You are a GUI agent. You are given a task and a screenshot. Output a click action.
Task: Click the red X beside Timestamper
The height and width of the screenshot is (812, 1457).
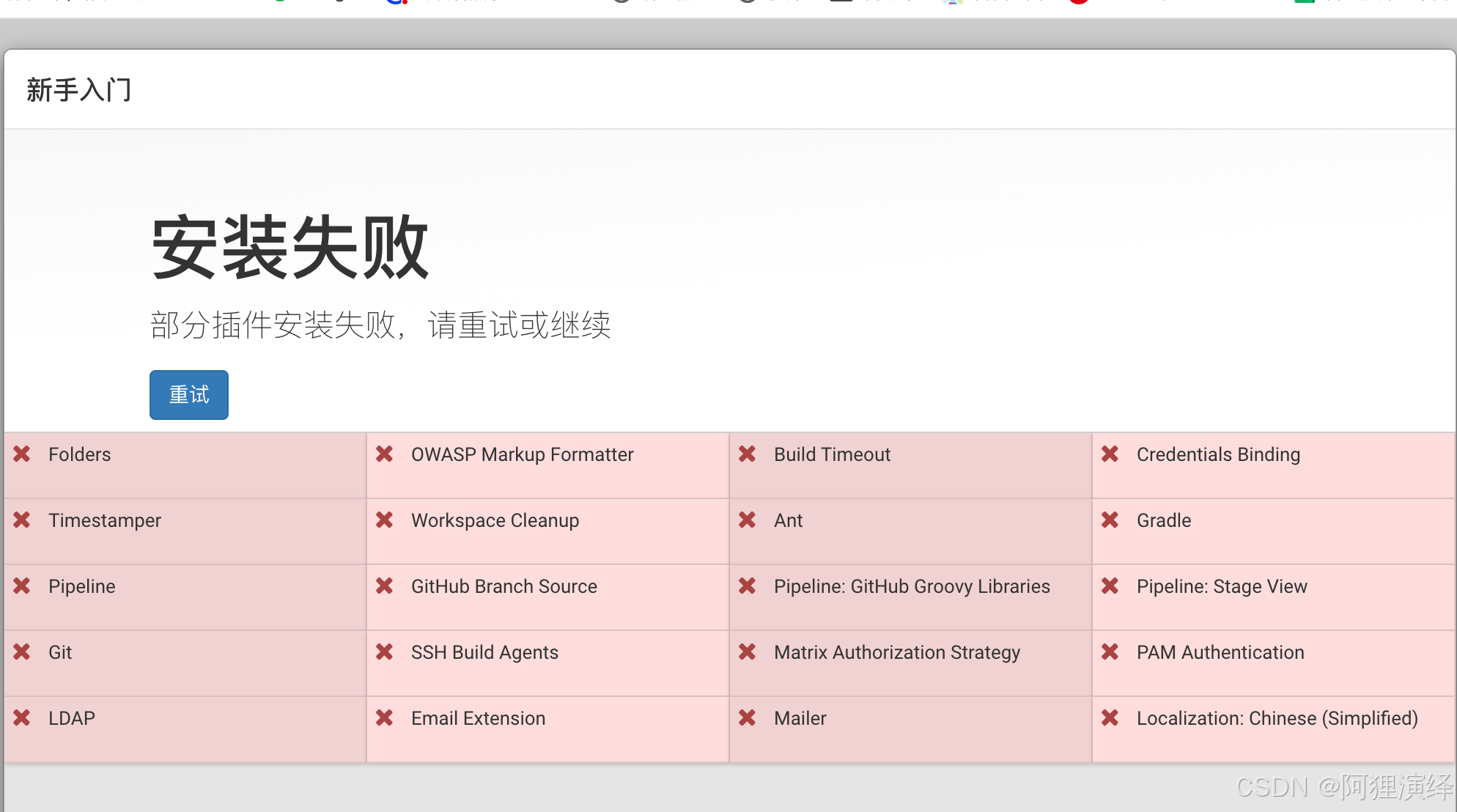(x=22, y=520)
